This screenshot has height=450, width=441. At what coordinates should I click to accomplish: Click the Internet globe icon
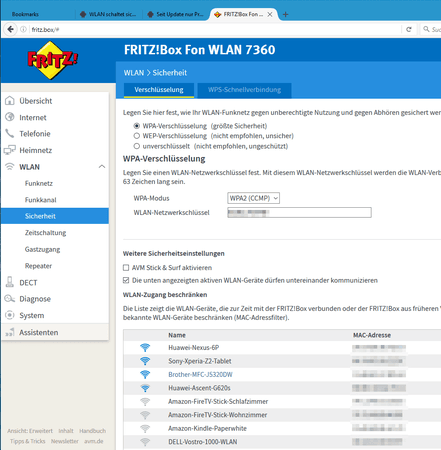coord(10,117)
